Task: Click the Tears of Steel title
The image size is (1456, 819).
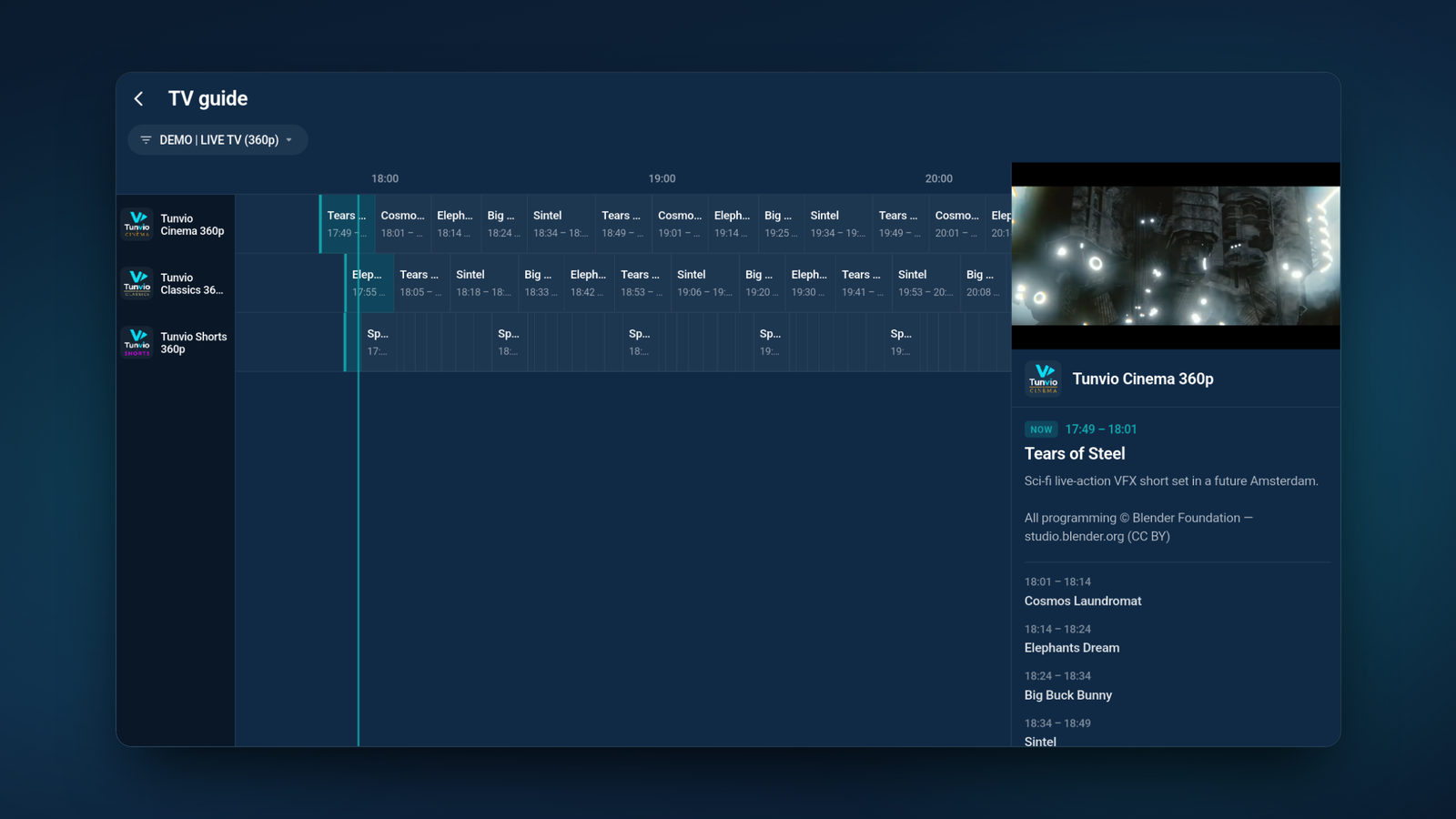Action: coord(1075,453)
